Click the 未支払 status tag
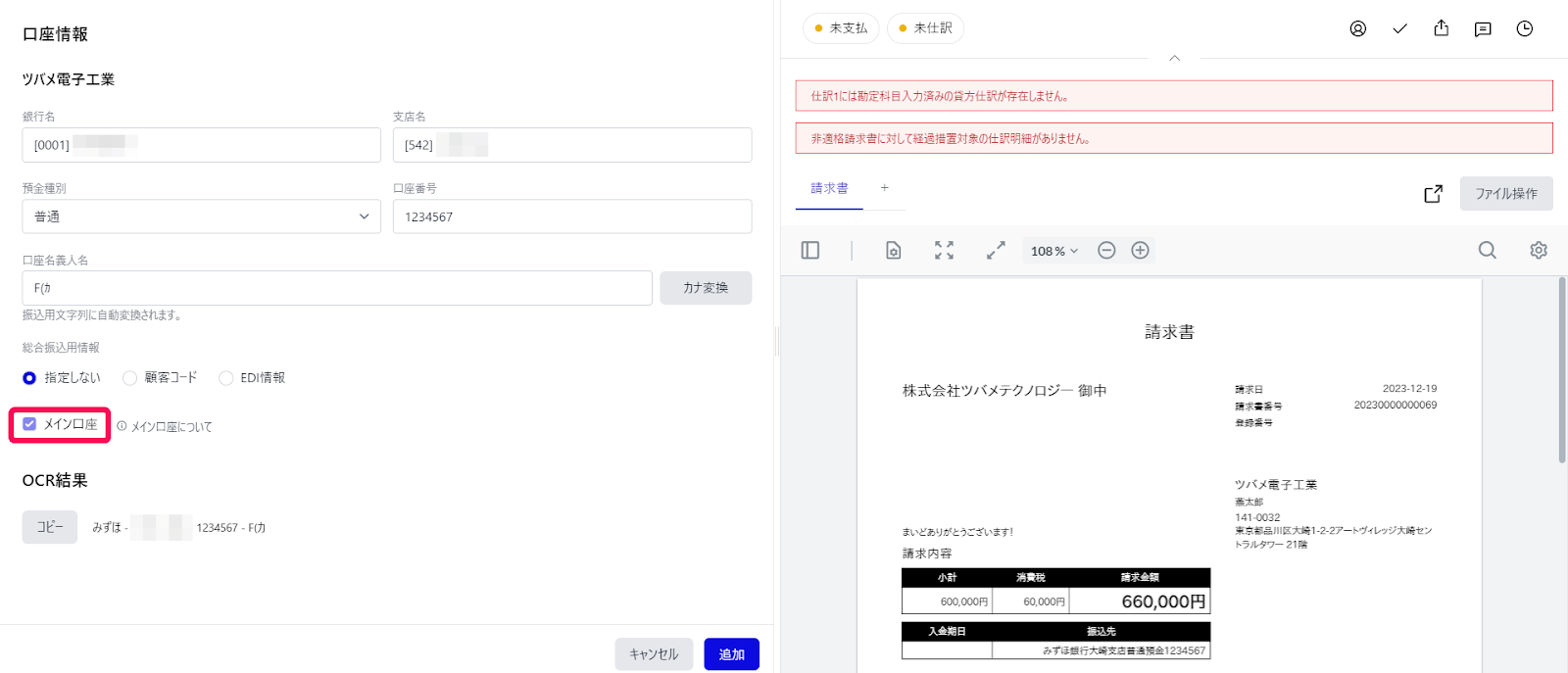Screen dimensions: 1568x673 [x=841, y=28]
